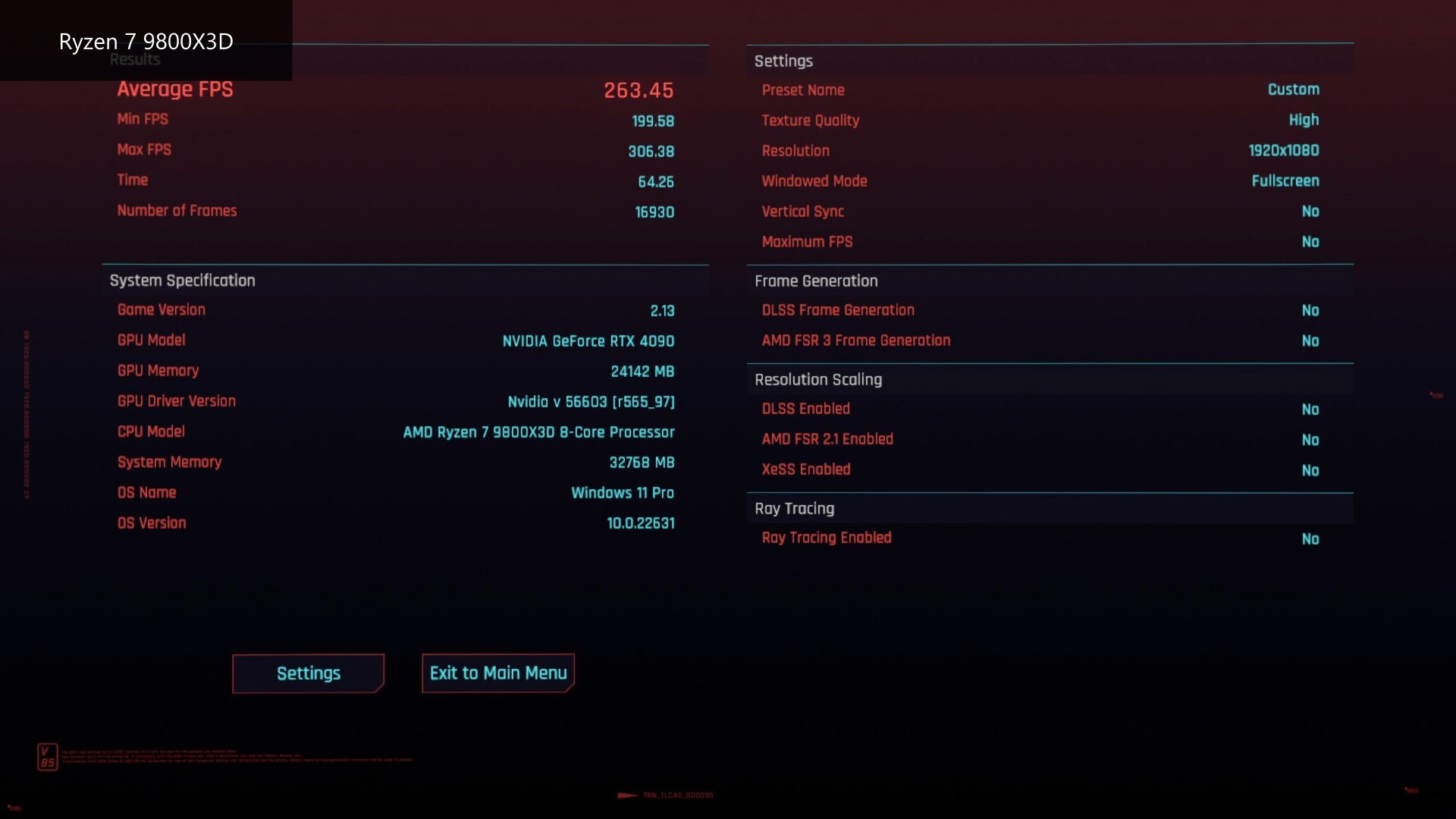This screenshot has height=819, width=1456.
Task: Click GPU Model specification entry
Action: coord(150,340)
